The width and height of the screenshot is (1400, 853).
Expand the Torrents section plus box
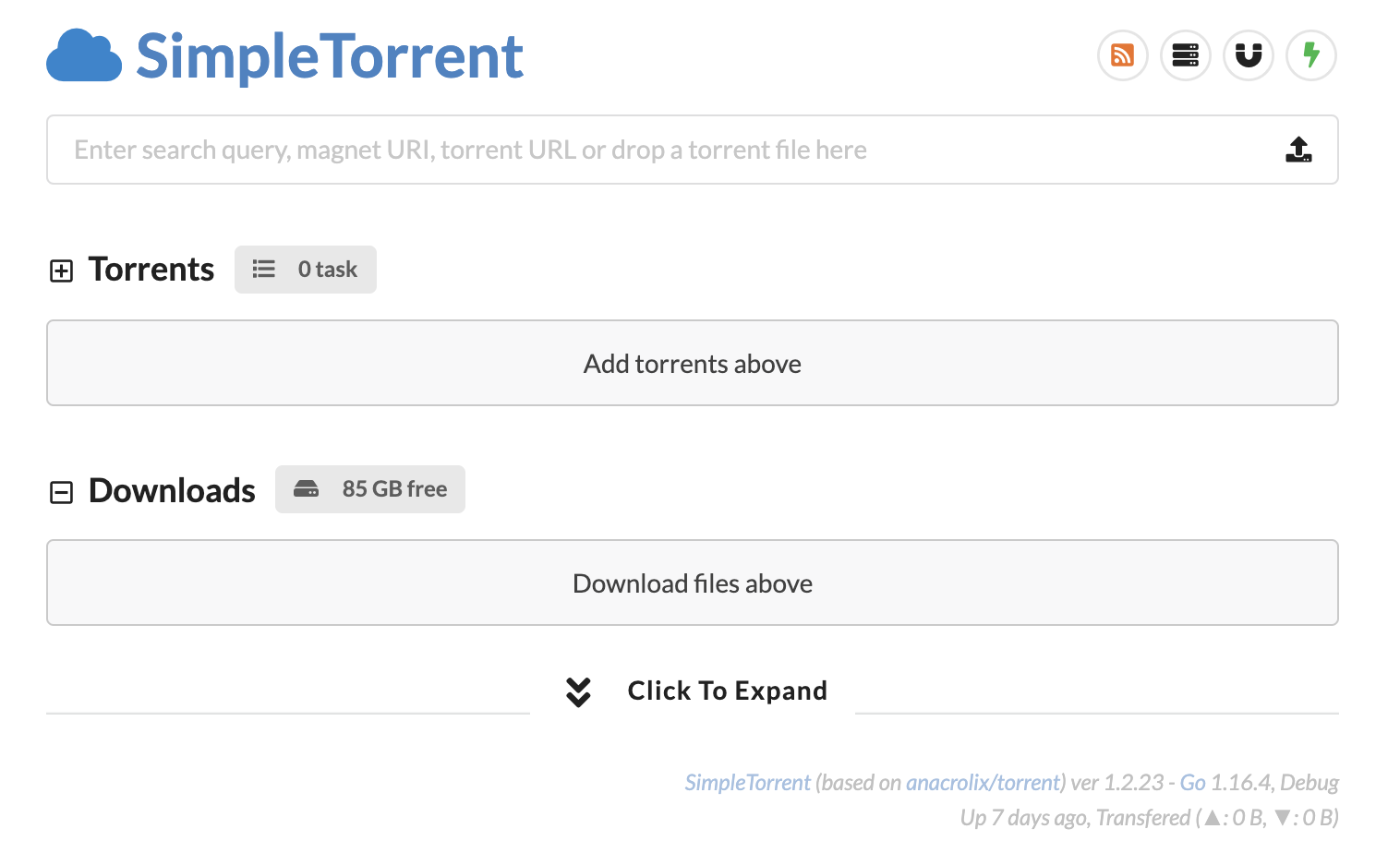[61, 270]
